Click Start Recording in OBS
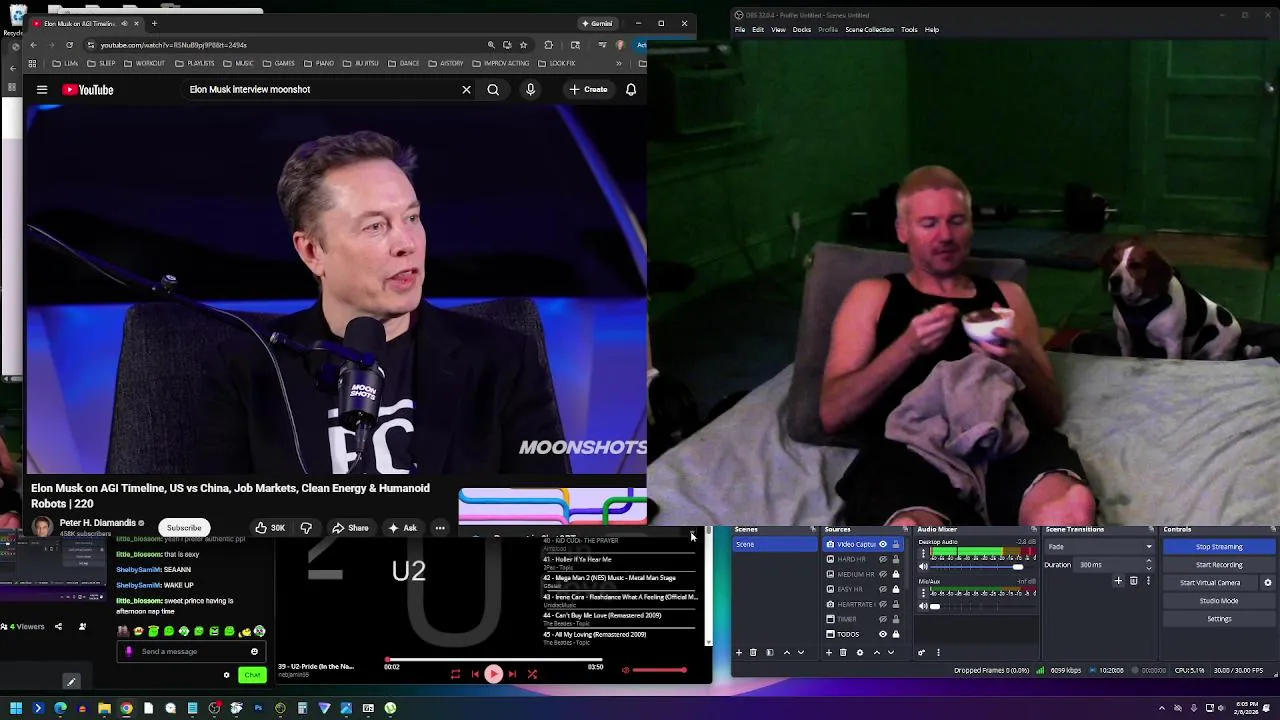Viewport: 1280px width, 720px height. pyautogui.click(x=1219, y=565)
